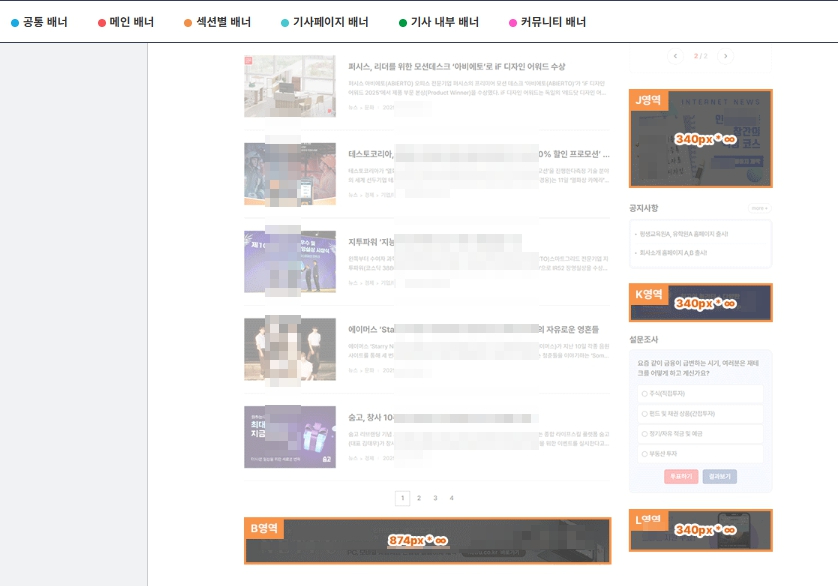Open the 지투파워 award ceremony thumbnail

(x=290, y=261)
